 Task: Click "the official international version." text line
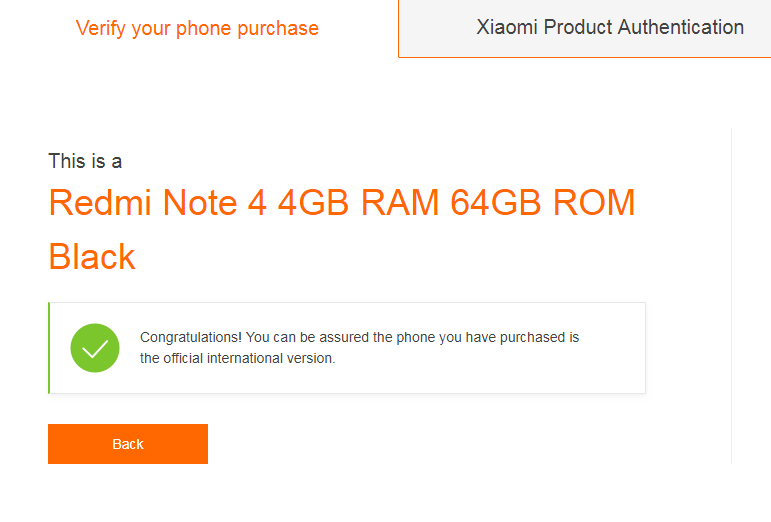[x=237, y=358]
